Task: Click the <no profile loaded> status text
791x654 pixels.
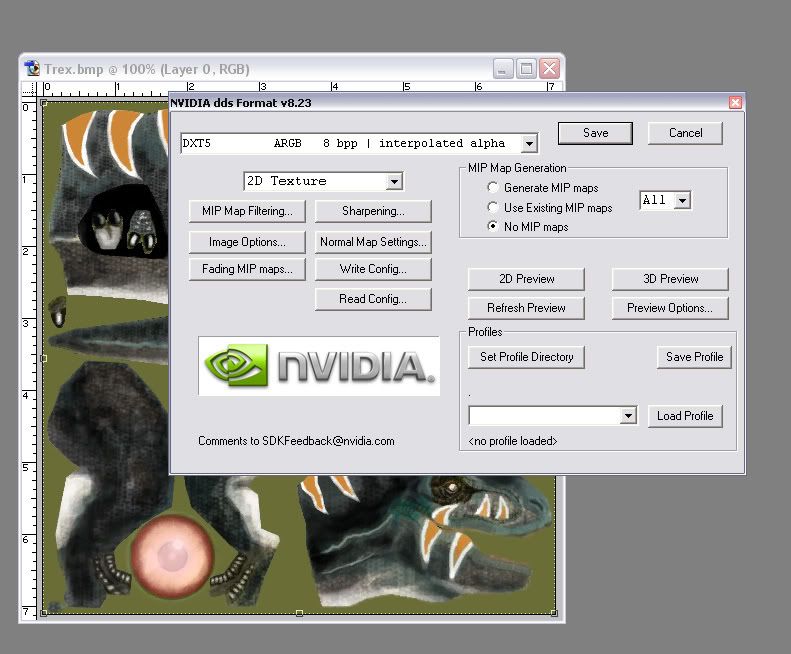Action: 513,441
